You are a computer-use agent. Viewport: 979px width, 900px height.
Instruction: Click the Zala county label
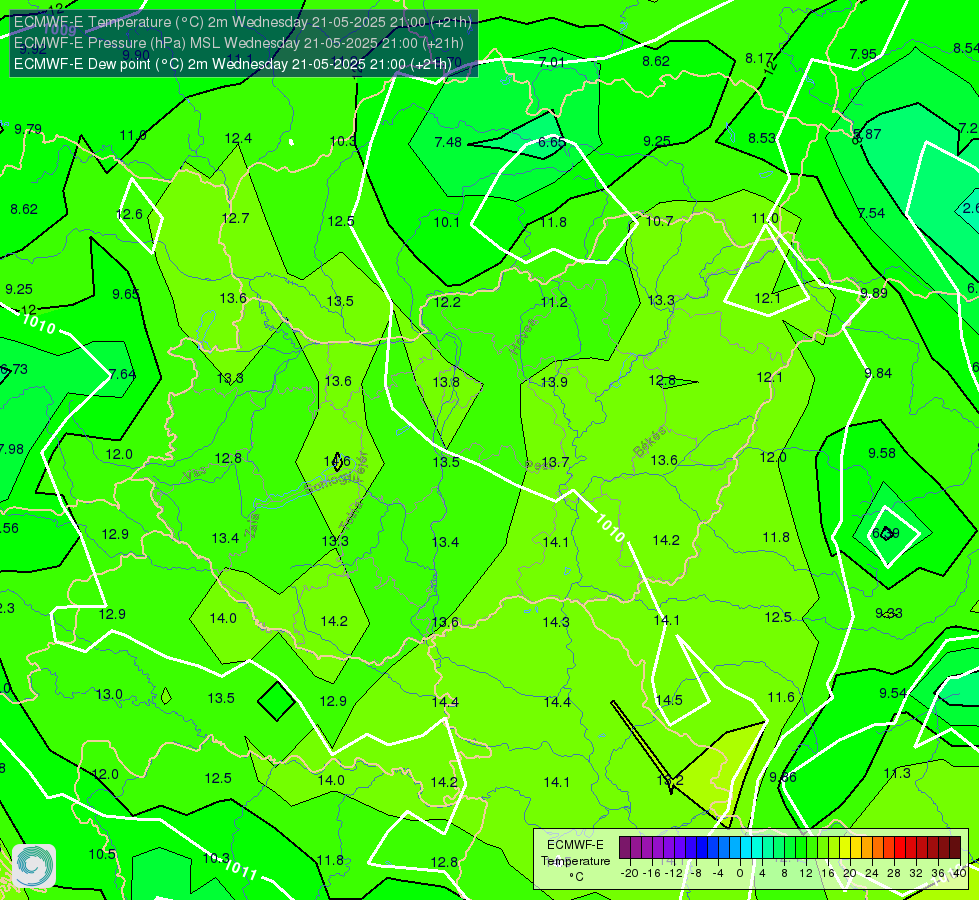[252, 527]
